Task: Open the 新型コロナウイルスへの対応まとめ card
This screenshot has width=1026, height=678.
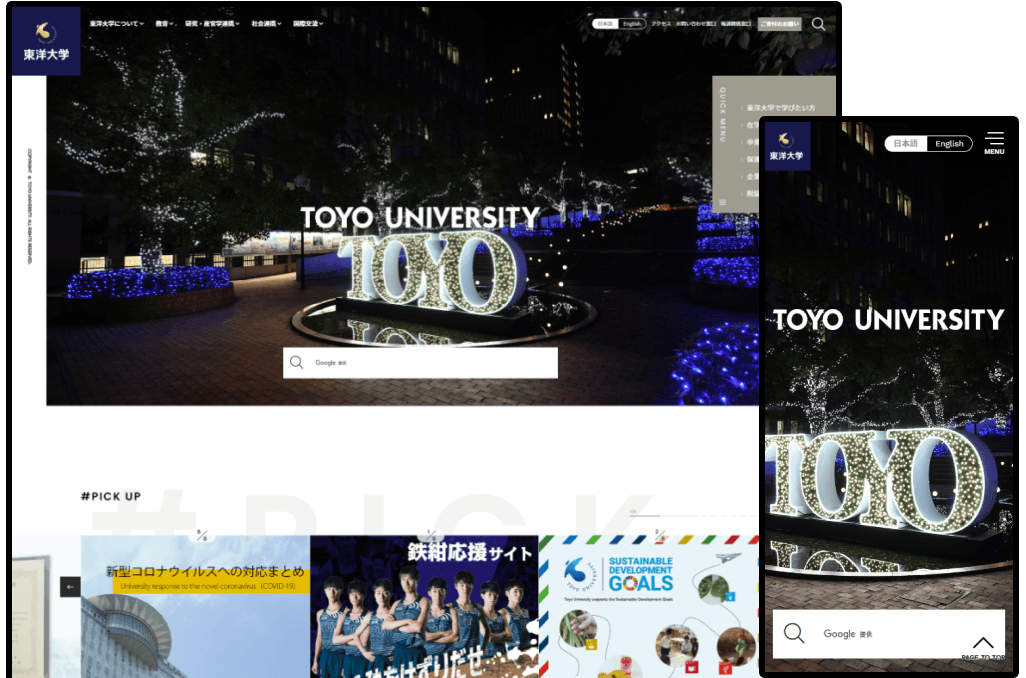Action: [196, 607]
